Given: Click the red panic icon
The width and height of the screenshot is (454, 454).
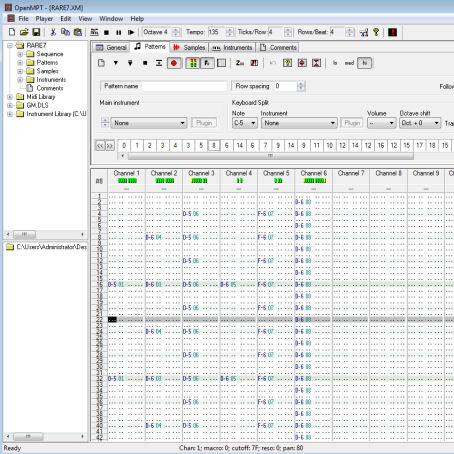Looking at the screenshot, I should point(393,32).
